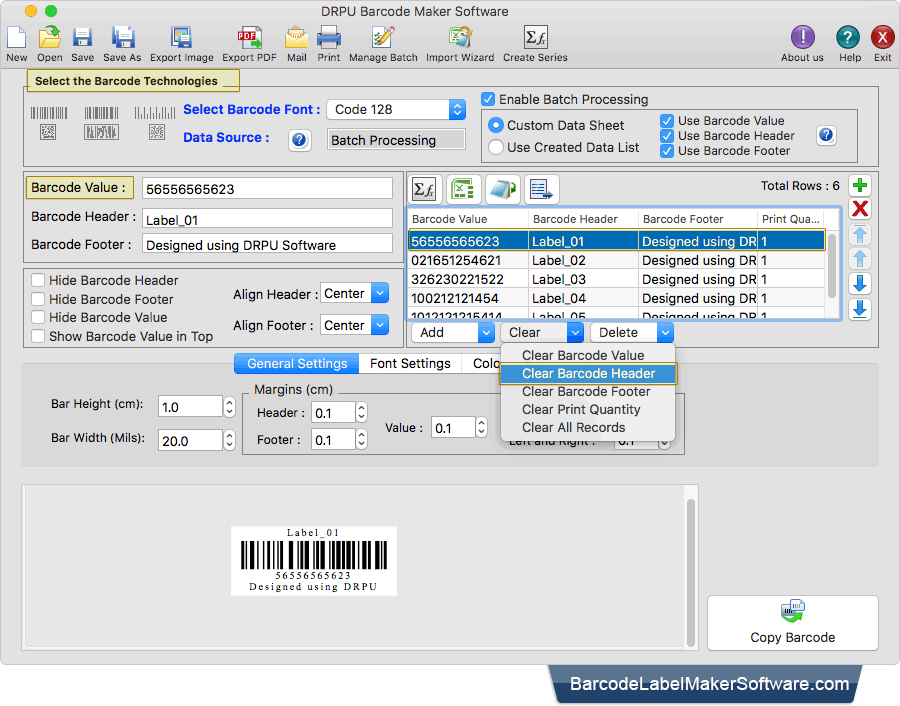Toggle the Use Barcode Header checkbox

[666, 136]
